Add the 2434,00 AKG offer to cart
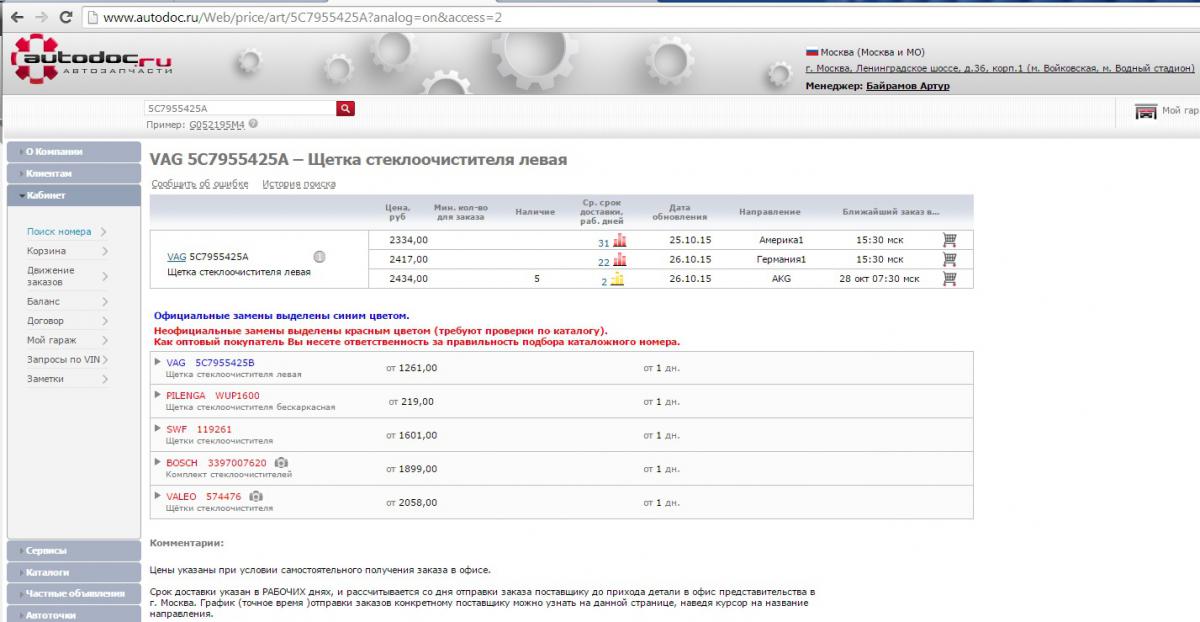The width and height of the screenshot is (1200, 622). 949,279
